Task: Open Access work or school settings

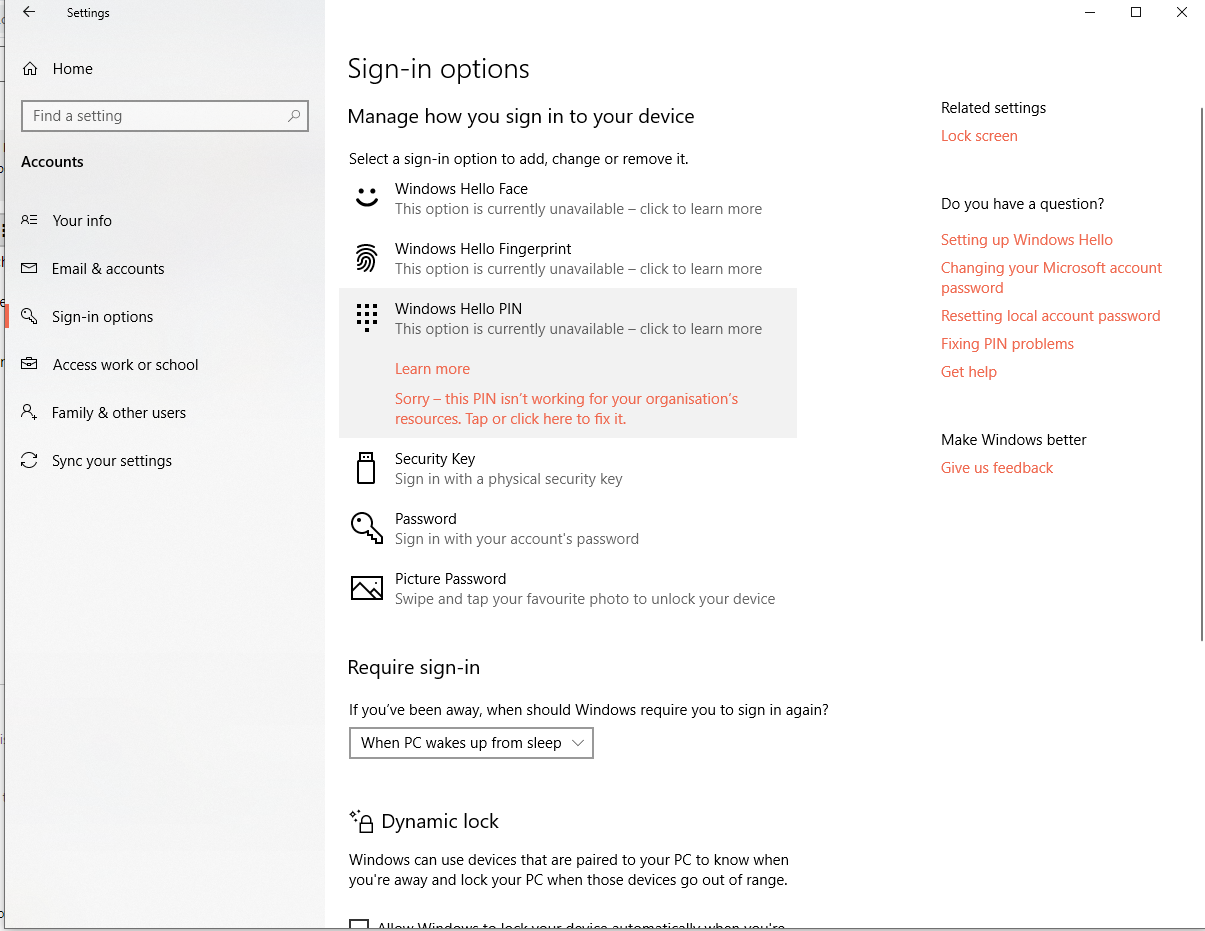Action: 126,364
